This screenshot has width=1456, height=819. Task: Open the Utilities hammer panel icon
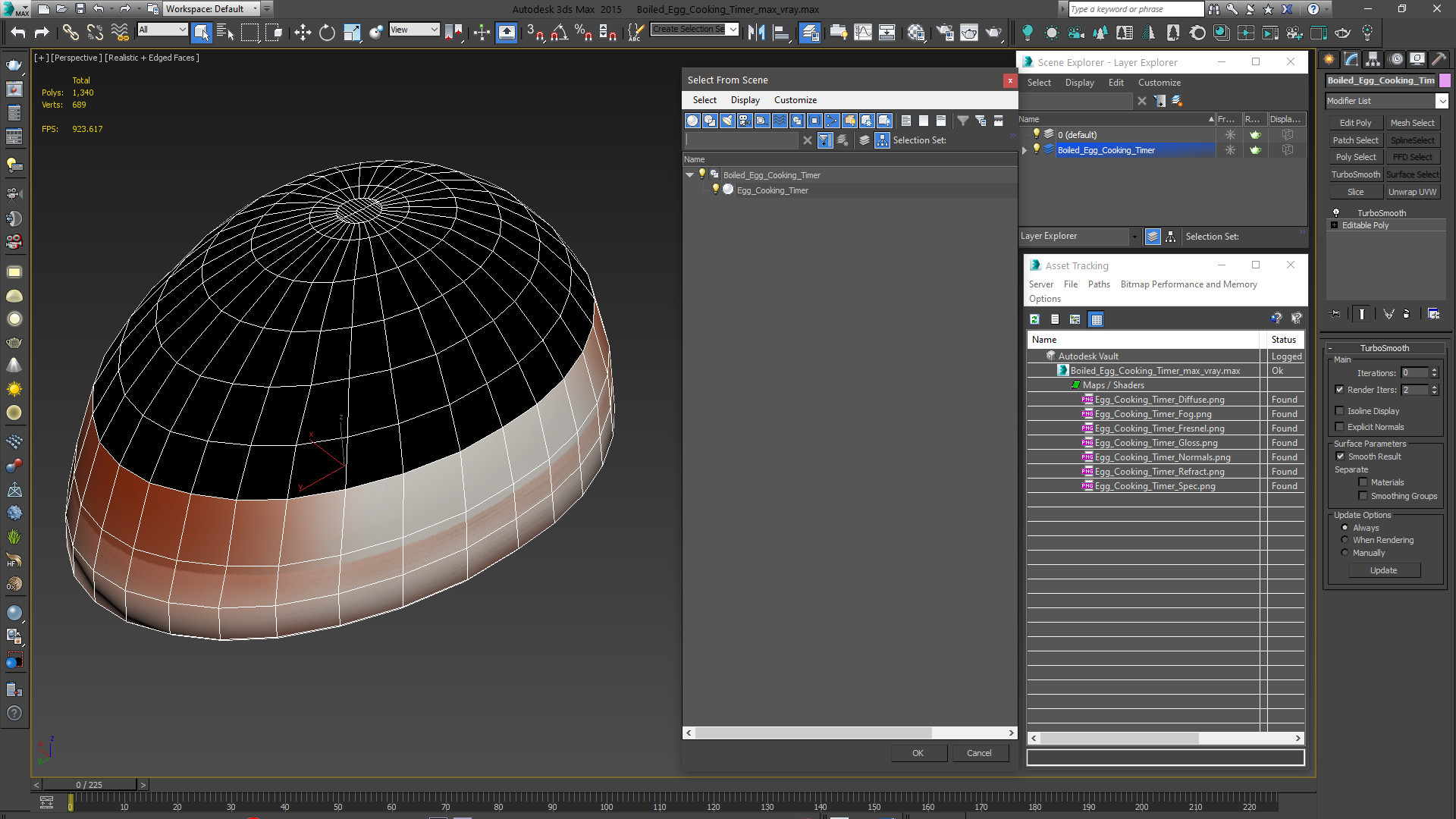(1439, 58)
